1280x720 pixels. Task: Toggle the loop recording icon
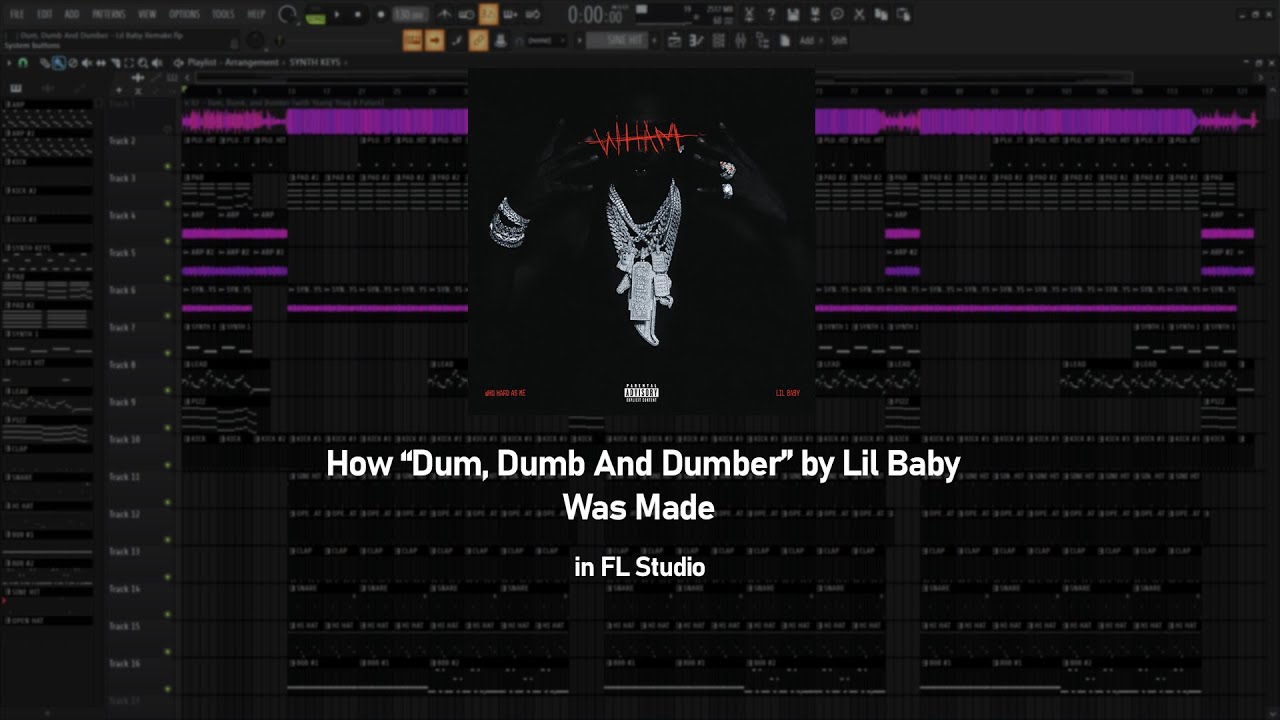(533, 15)
